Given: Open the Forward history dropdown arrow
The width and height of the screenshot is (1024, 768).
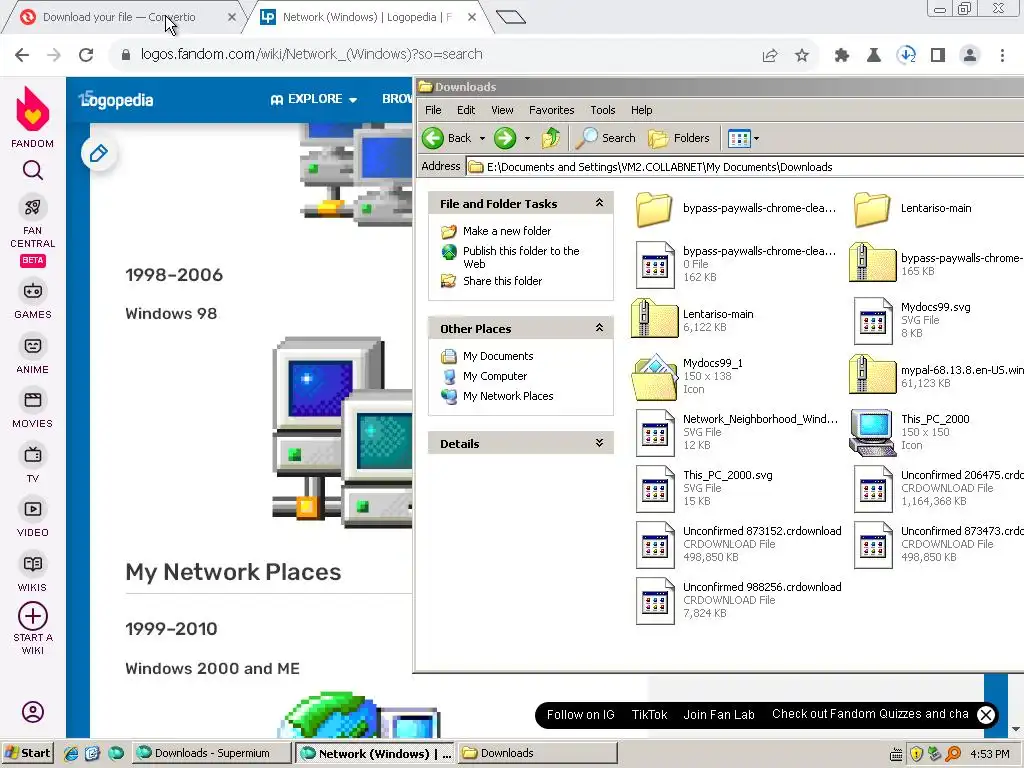Looking at the screenshot, I should pos(527,138).
